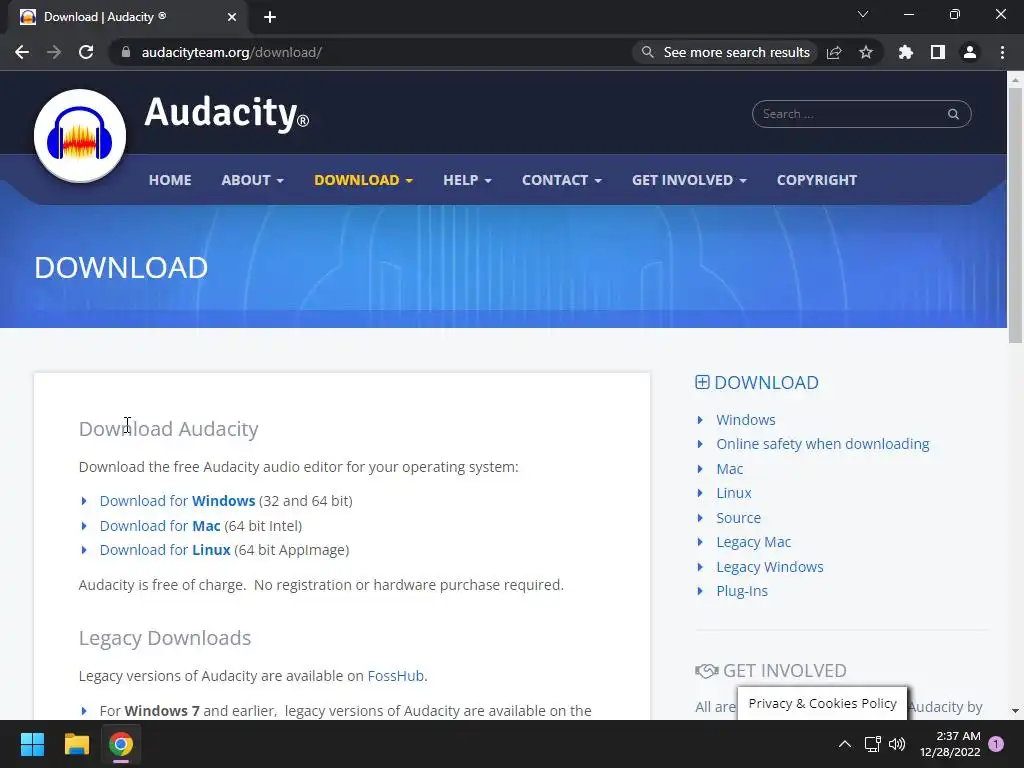1024x768 pixels.
Task: Toggle the Chrome side panel icon
Action: coord(938,52)
